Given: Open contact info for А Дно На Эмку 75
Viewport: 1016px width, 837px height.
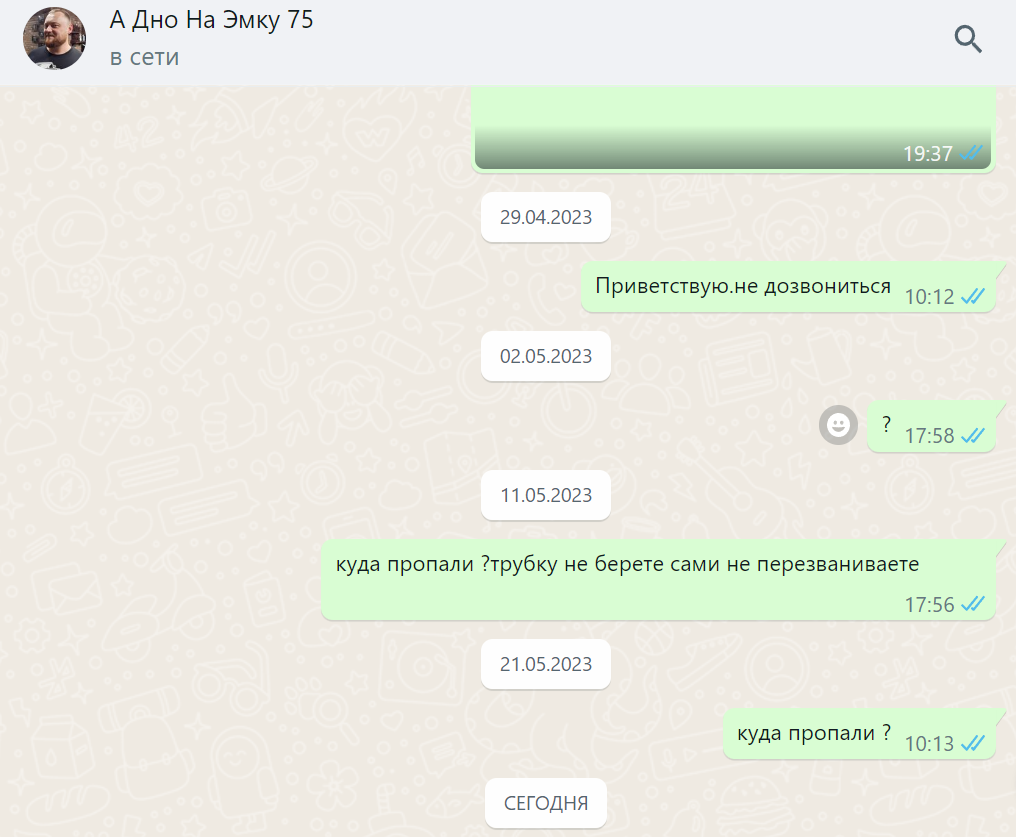Looking at the screenshot, I should [211, 20].
